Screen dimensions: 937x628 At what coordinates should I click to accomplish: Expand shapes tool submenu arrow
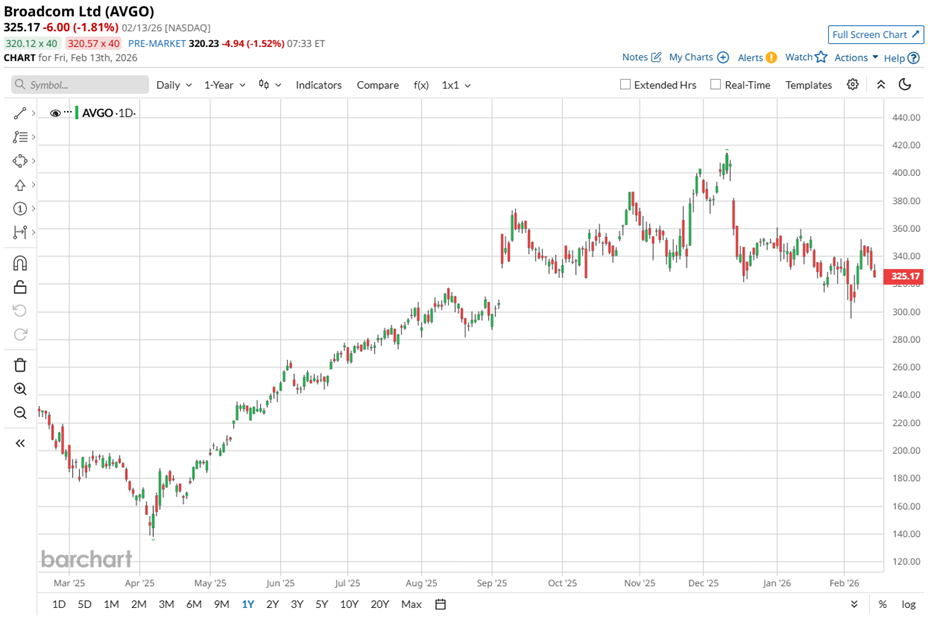33,161
